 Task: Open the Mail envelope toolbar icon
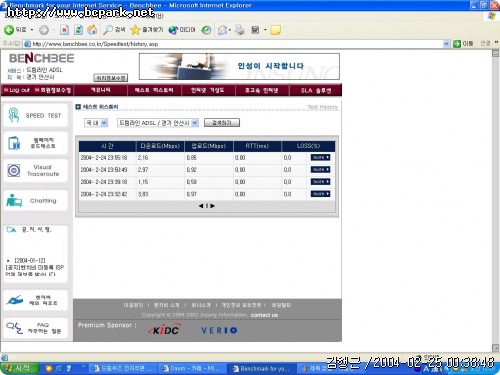223,30
